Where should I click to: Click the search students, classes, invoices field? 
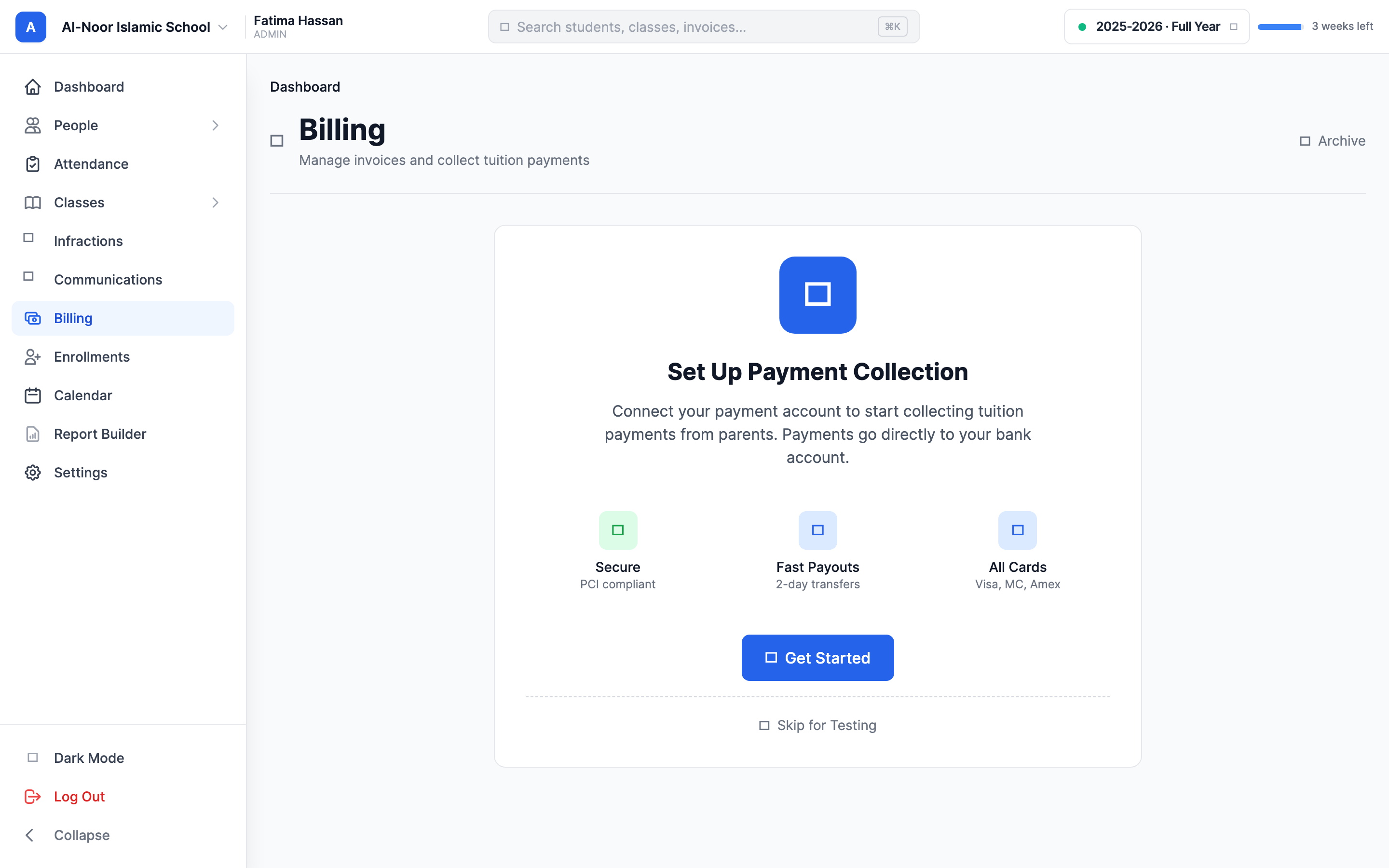click(x=704, y=27)
